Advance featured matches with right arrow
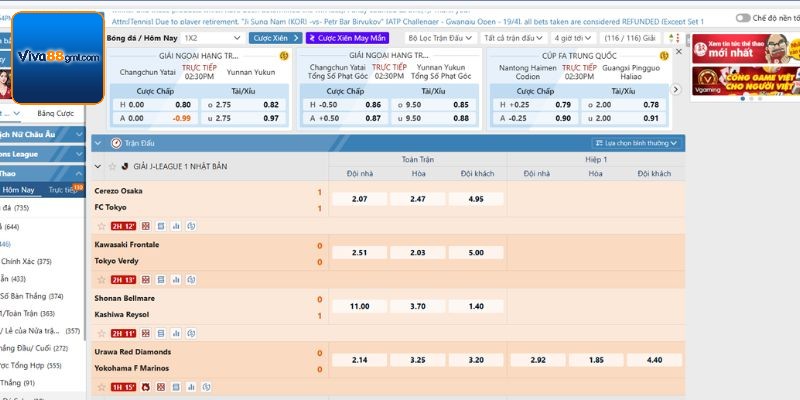 click(x=676, y=89)
